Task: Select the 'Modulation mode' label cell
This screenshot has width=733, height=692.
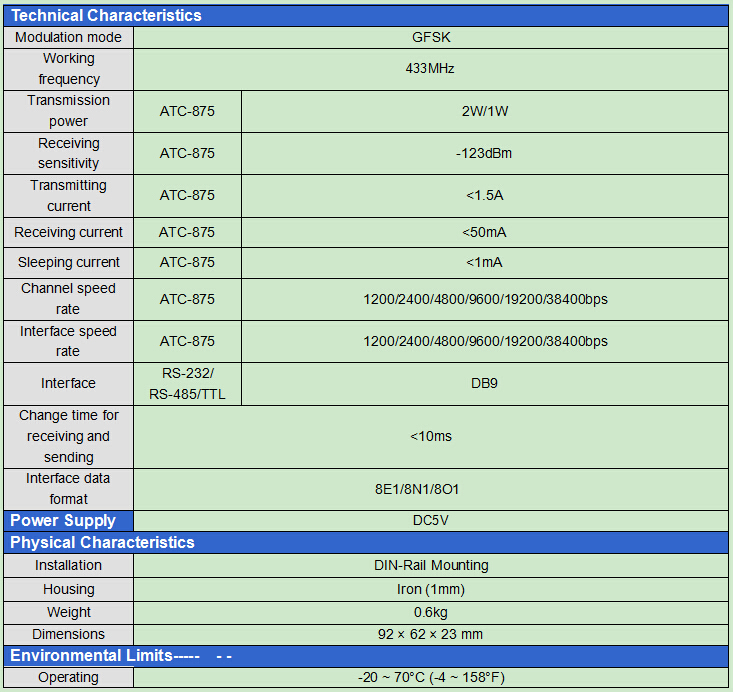Action: tap(68, 37)
